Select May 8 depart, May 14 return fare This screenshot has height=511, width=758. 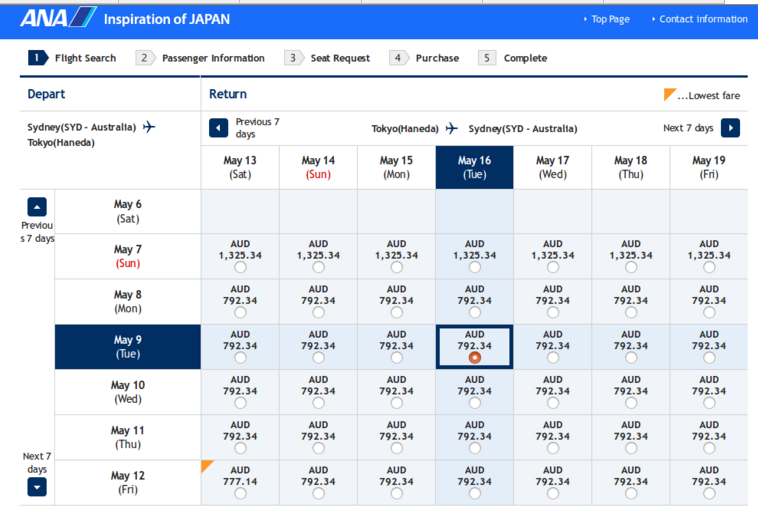[x=319, y=312]
